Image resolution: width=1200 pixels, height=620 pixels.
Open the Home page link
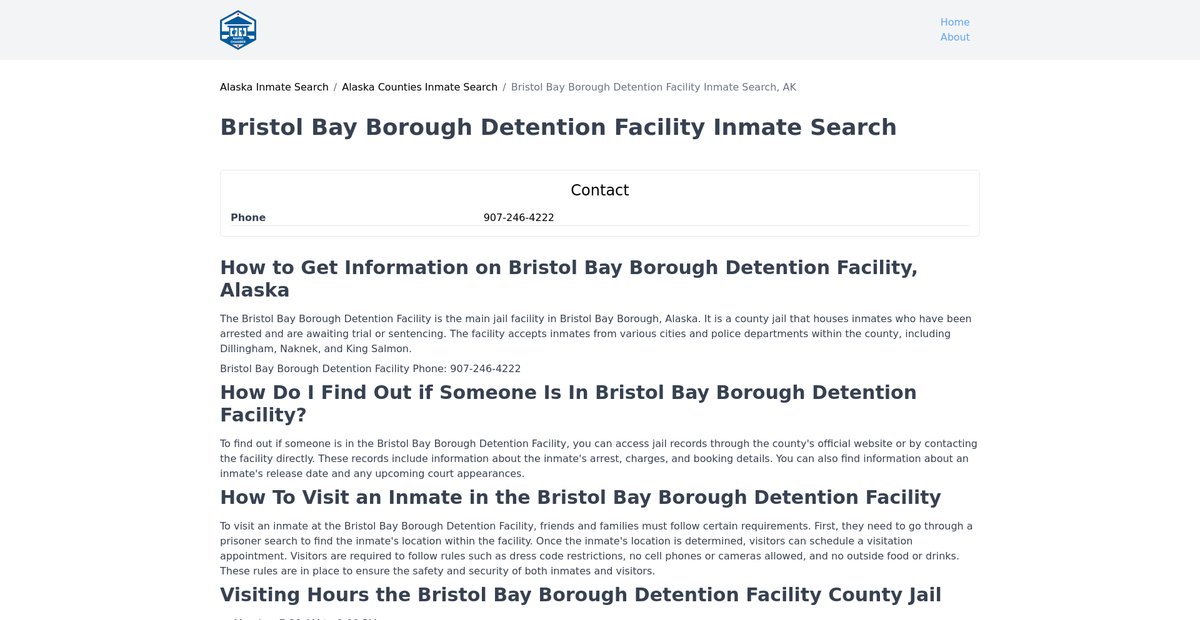tap(954, 22)
